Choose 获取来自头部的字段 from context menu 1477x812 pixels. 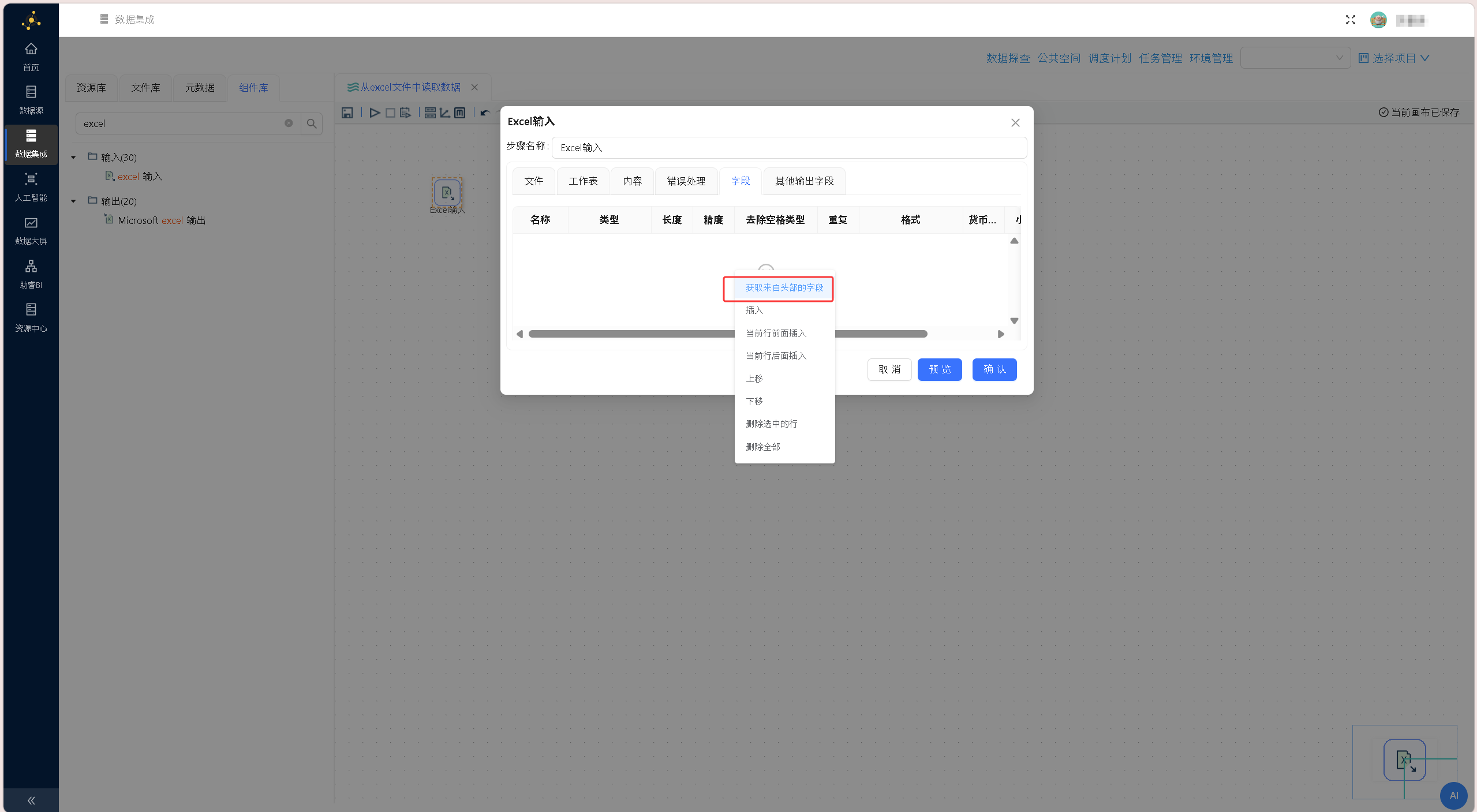[x=784, y=287]
